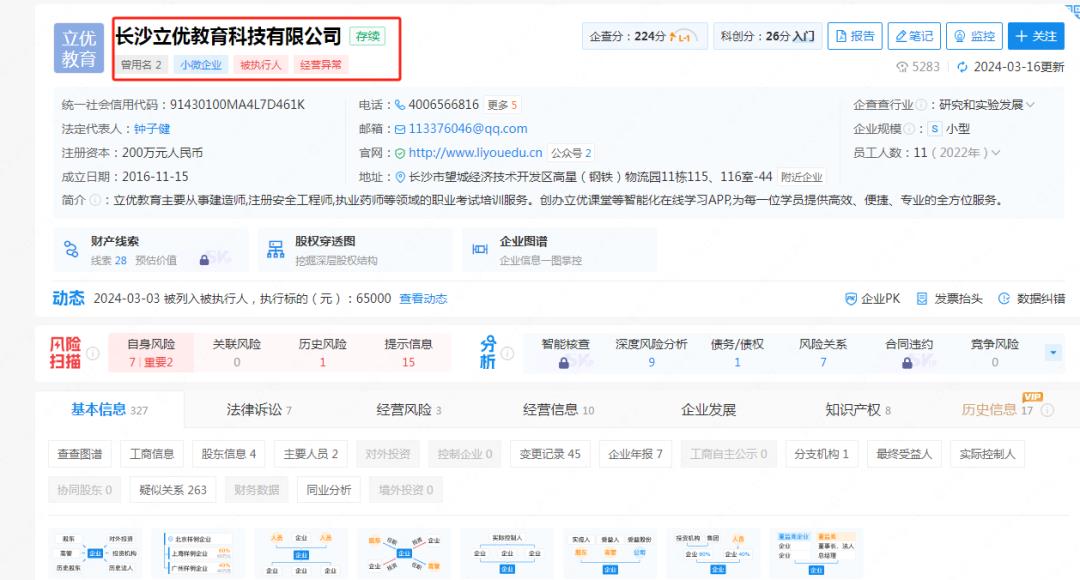Click the email envelope icon

[400, 129]
